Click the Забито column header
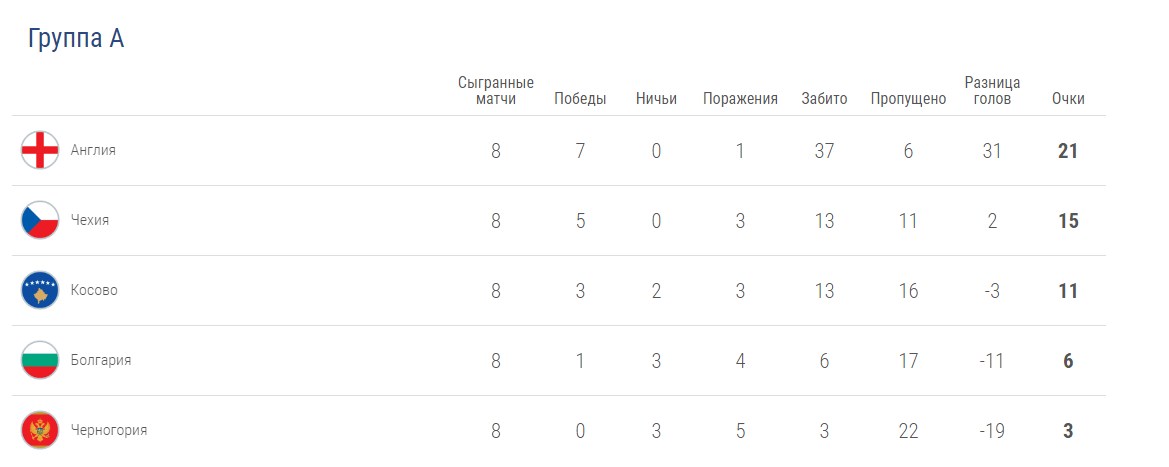The image size is (1169, 467). (x=824, y=99)
